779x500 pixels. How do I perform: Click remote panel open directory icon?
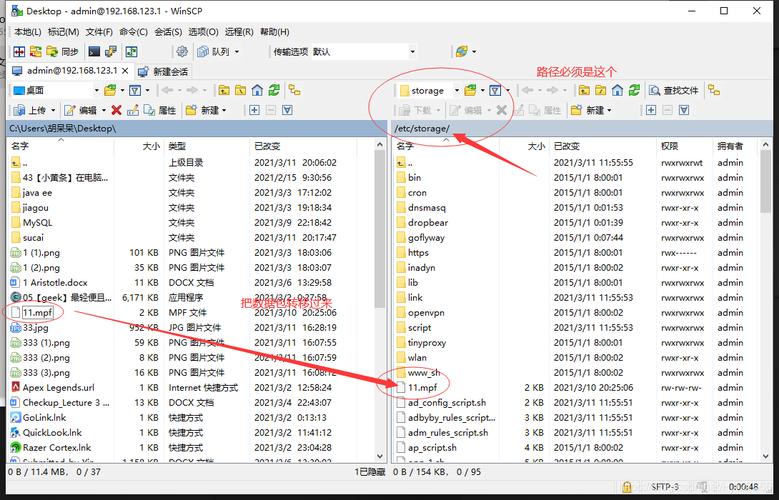point(470,90)
